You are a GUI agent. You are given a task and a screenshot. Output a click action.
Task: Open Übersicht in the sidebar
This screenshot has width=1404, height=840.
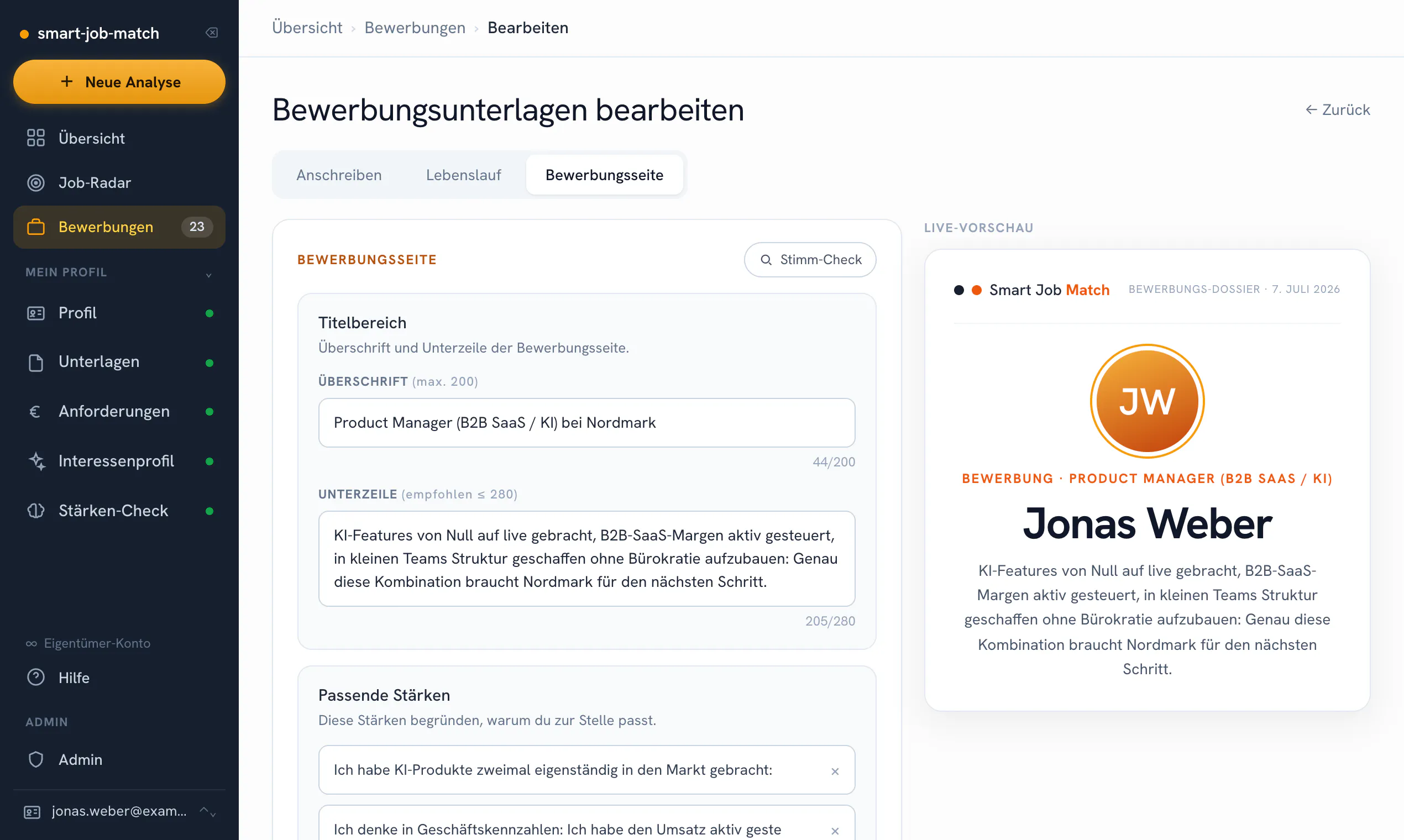(x=119, y=138)
